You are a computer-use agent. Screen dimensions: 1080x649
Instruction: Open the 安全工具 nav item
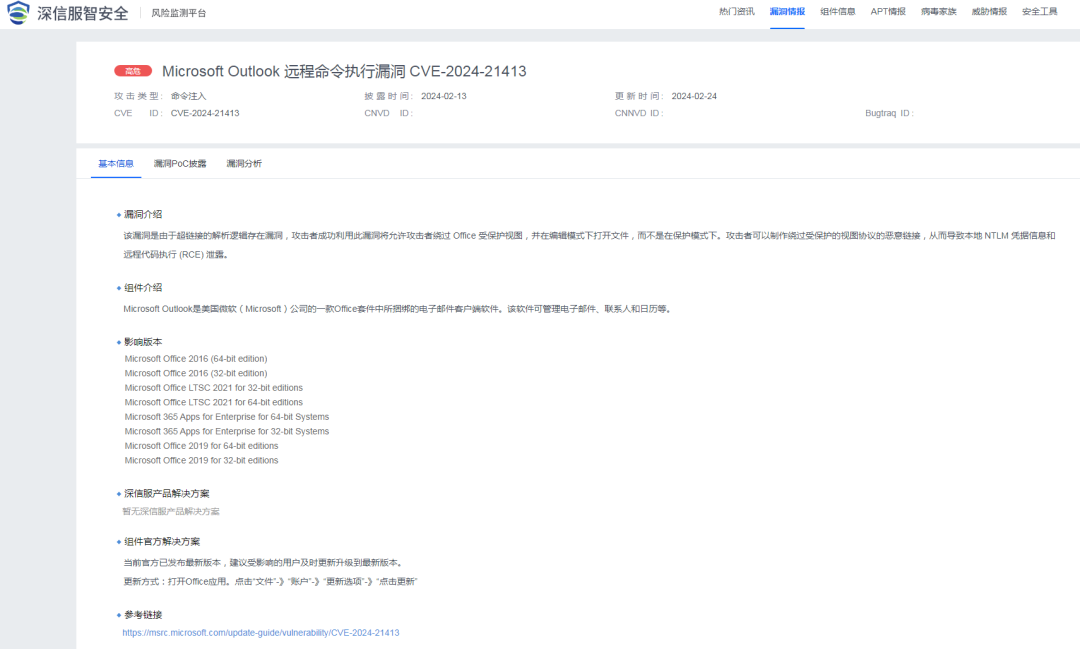tap(1039, 12)
